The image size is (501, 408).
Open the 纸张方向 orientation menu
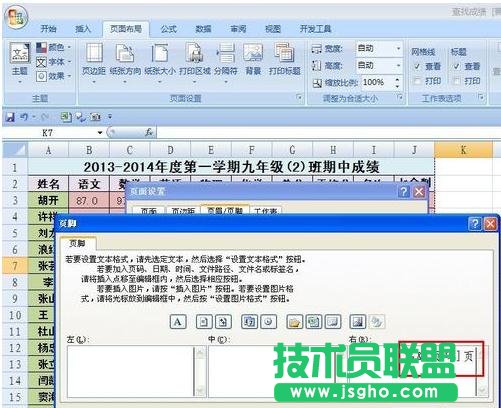[125, 62]
